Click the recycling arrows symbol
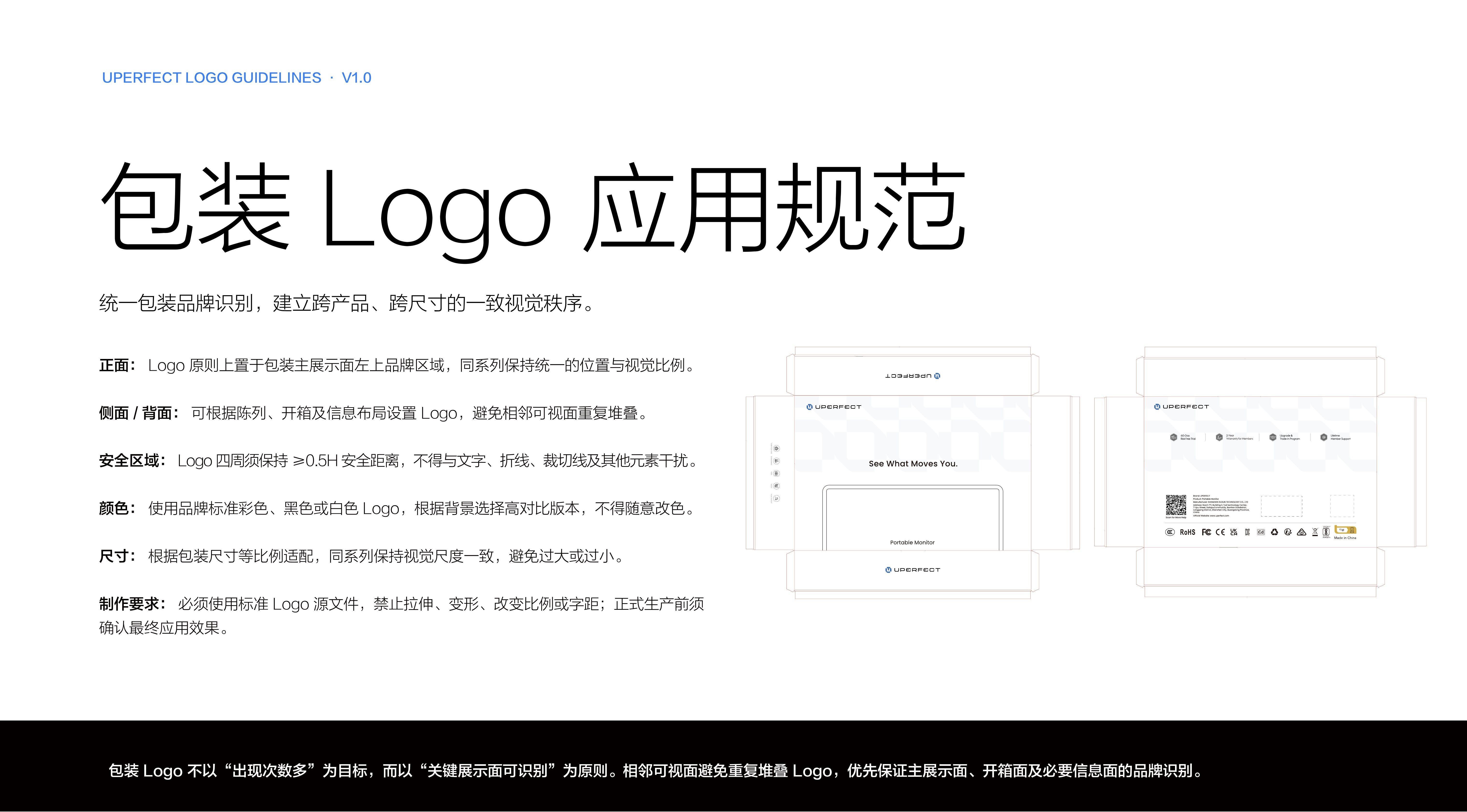1467x812 pixels. (1275, 532)
